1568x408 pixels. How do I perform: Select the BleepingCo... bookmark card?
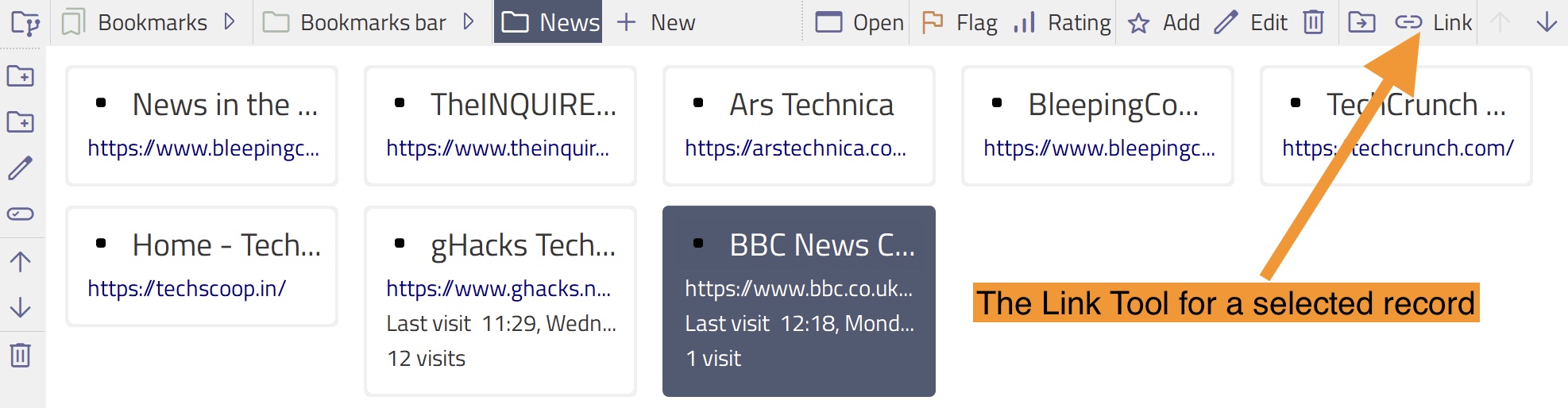pyautogui.click(x=1098, y=125)
